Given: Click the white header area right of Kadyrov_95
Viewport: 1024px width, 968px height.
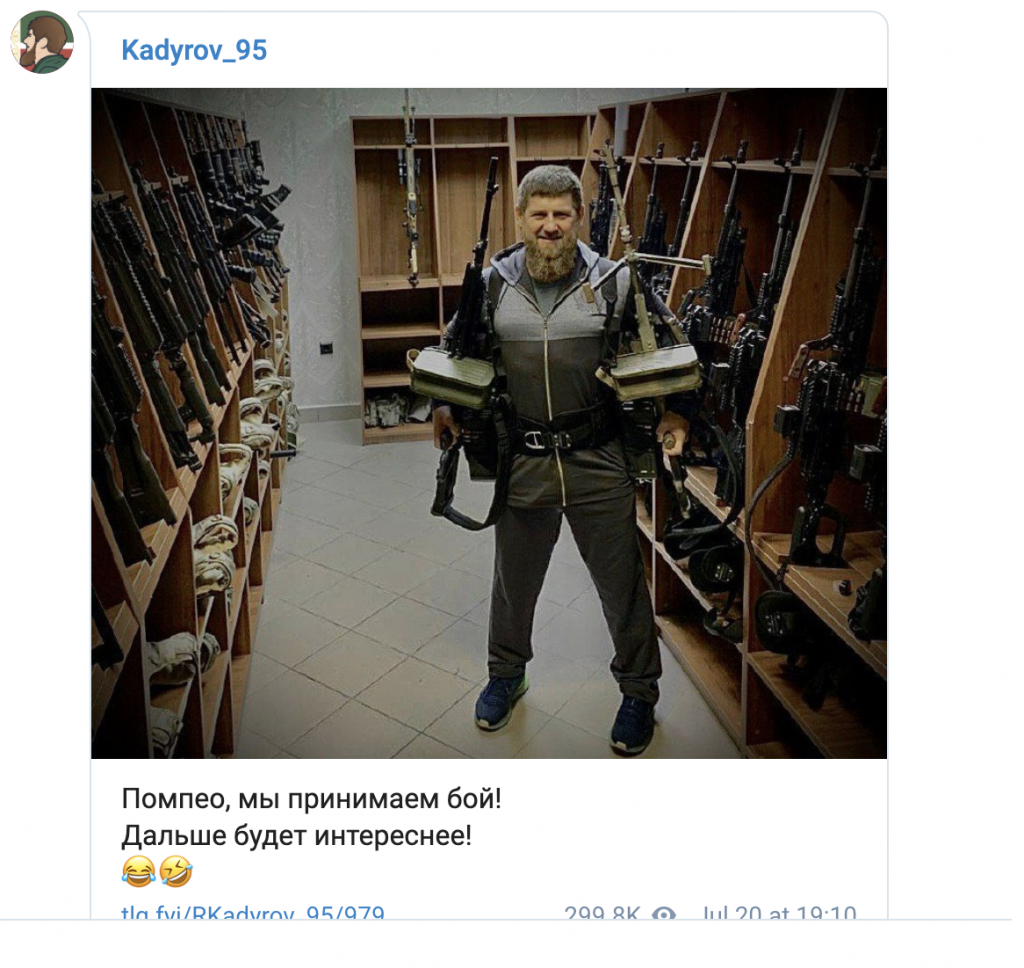Looking at the screenshot, I should tap(575, 50).
